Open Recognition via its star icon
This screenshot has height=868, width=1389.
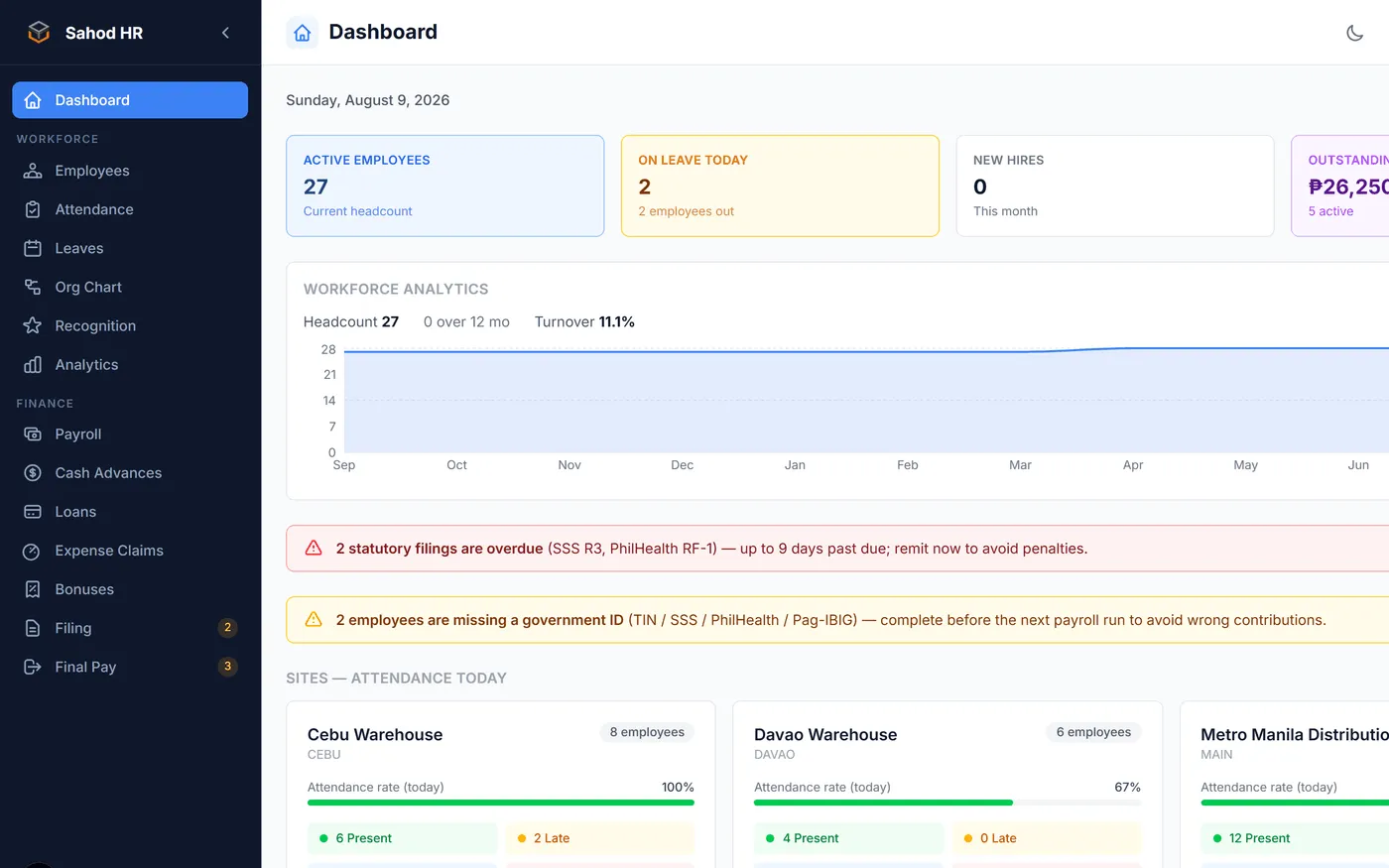pos(33,325)
